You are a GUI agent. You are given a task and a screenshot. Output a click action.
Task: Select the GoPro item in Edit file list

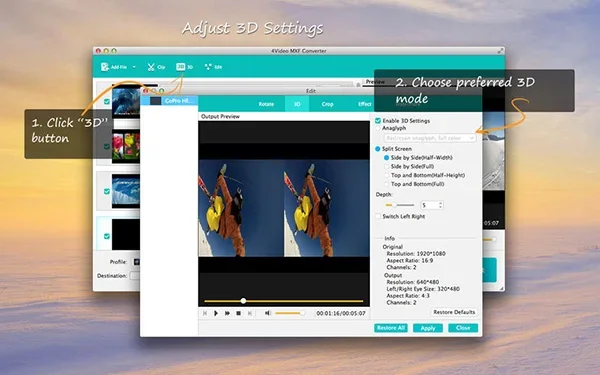point(169,101)
